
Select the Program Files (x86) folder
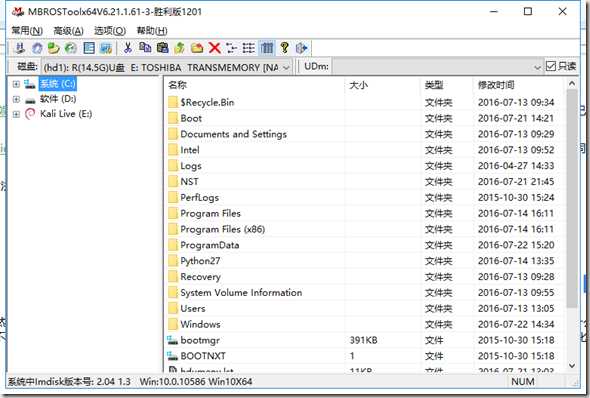(x=365, y=229)
